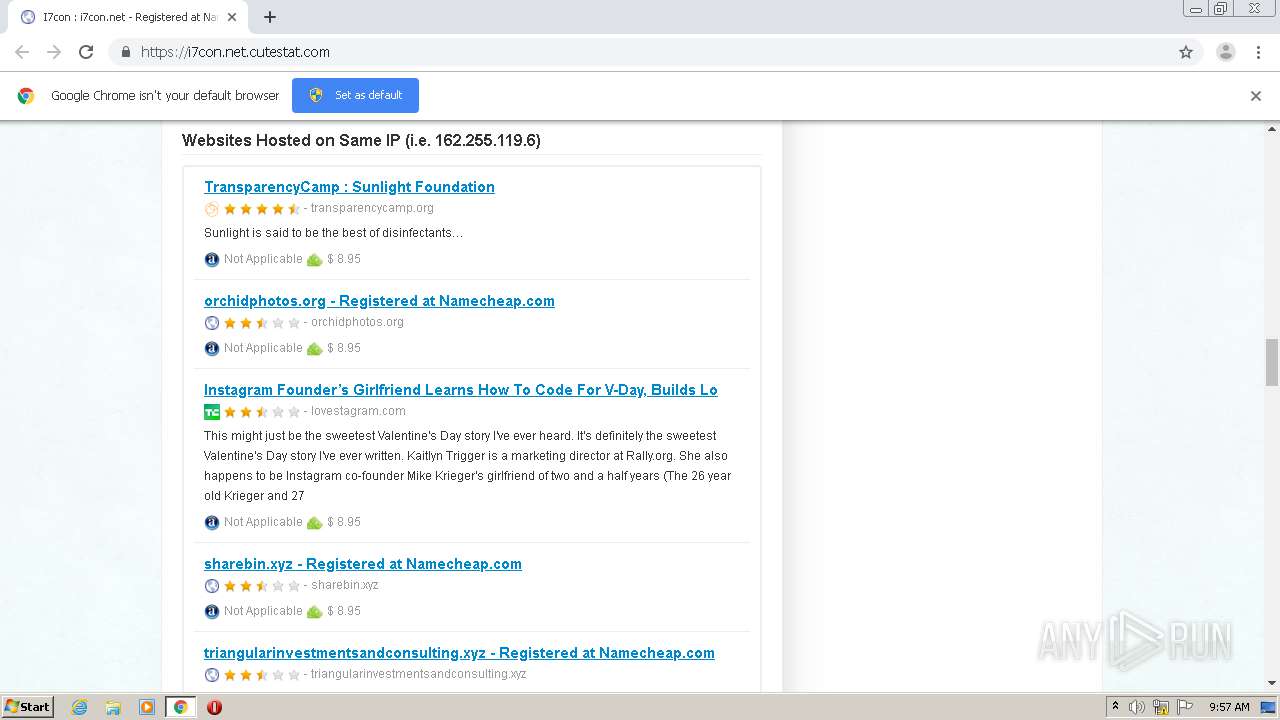Click Alexa rank icon for sharebin.xyz
1280x720 pixels.
click(211, 612)
